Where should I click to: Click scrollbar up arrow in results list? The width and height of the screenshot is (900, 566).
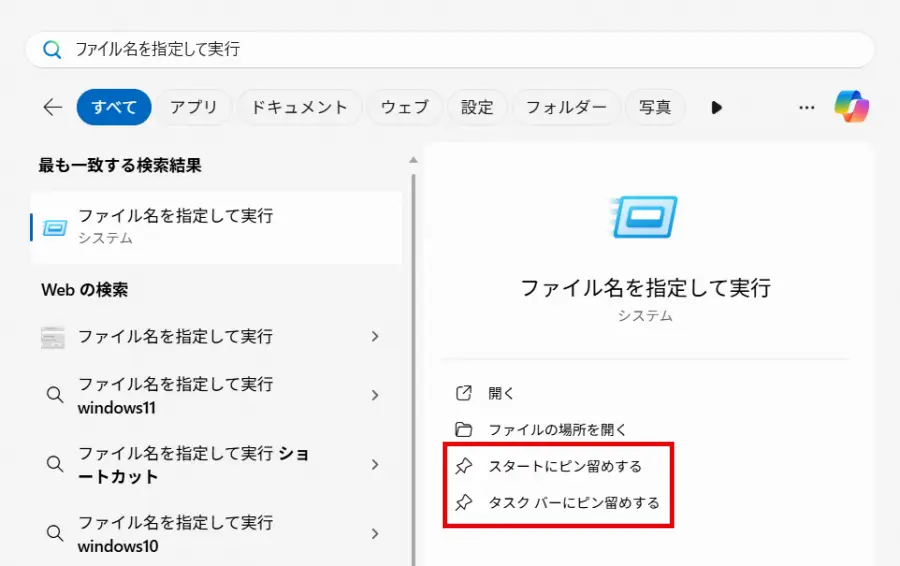click(413, 160)
